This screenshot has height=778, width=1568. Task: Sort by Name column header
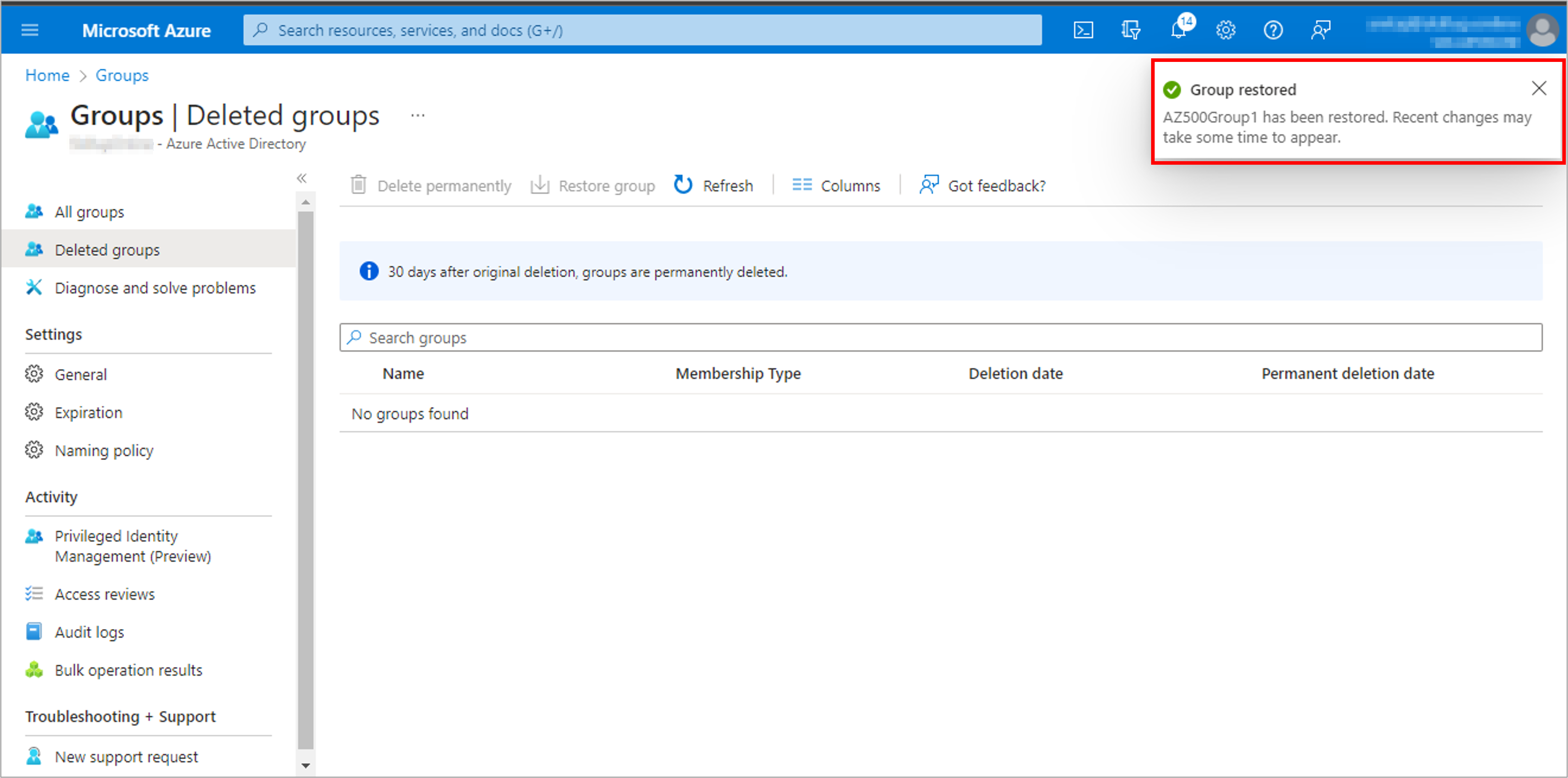pyautogui.click(x=403, y=373)
